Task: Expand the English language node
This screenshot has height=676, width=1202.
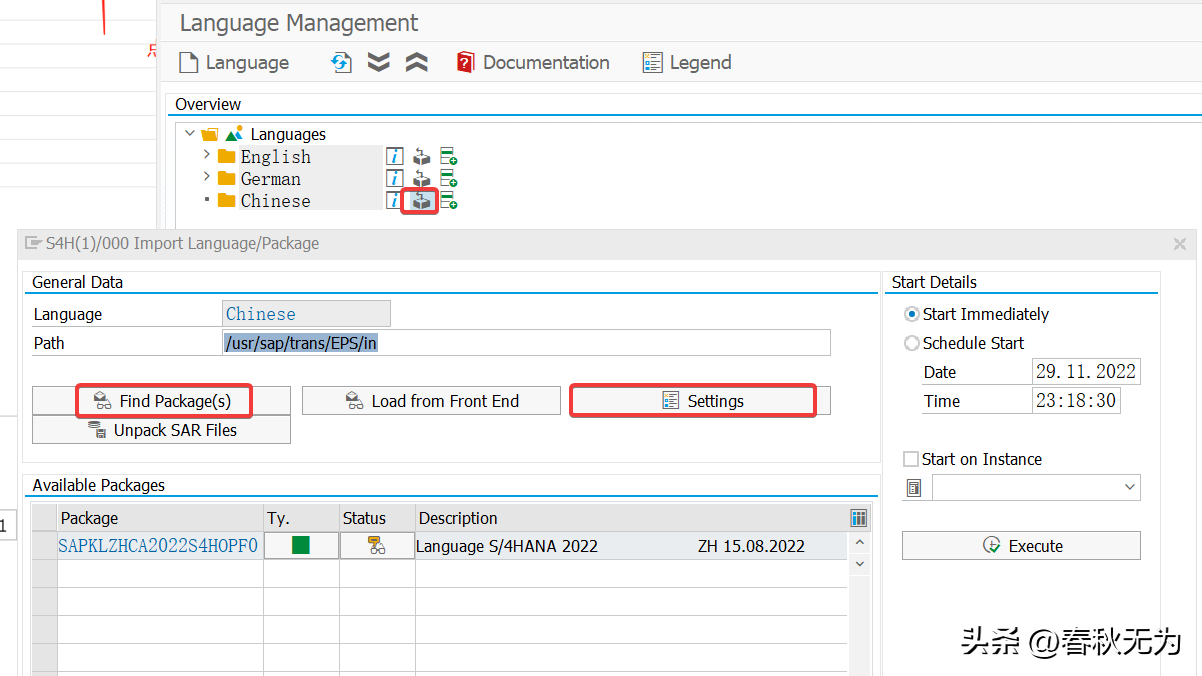Action: coord(205,155)
